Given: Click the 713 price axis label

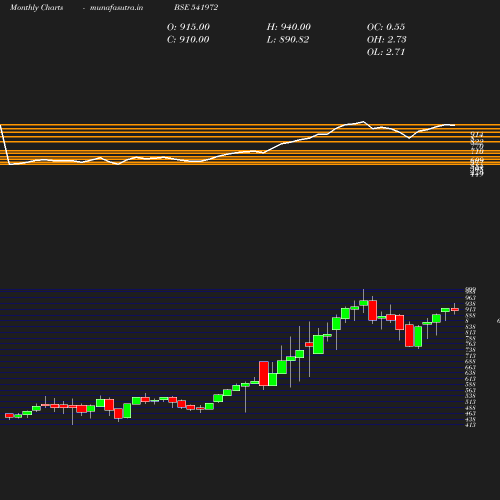Looking at the screenshot, I should pos(470,356).
